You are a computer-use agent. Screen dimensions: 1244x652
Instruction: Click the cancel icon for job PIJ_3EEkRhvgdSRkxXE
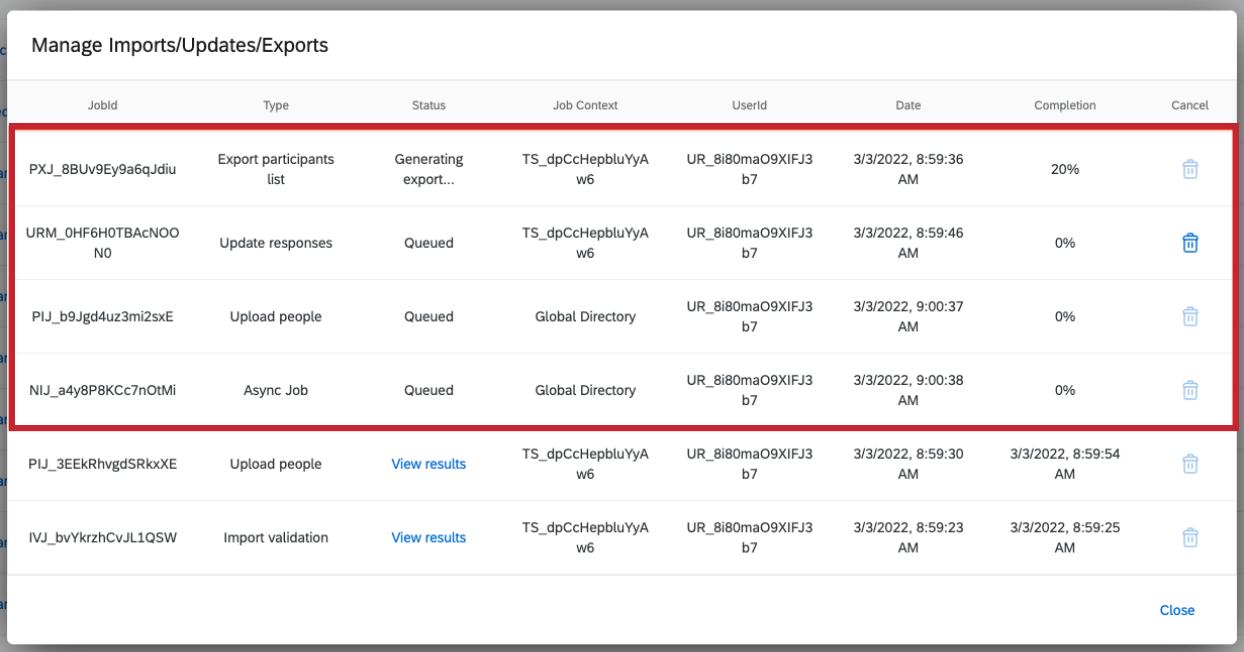tap(1190, 463)
